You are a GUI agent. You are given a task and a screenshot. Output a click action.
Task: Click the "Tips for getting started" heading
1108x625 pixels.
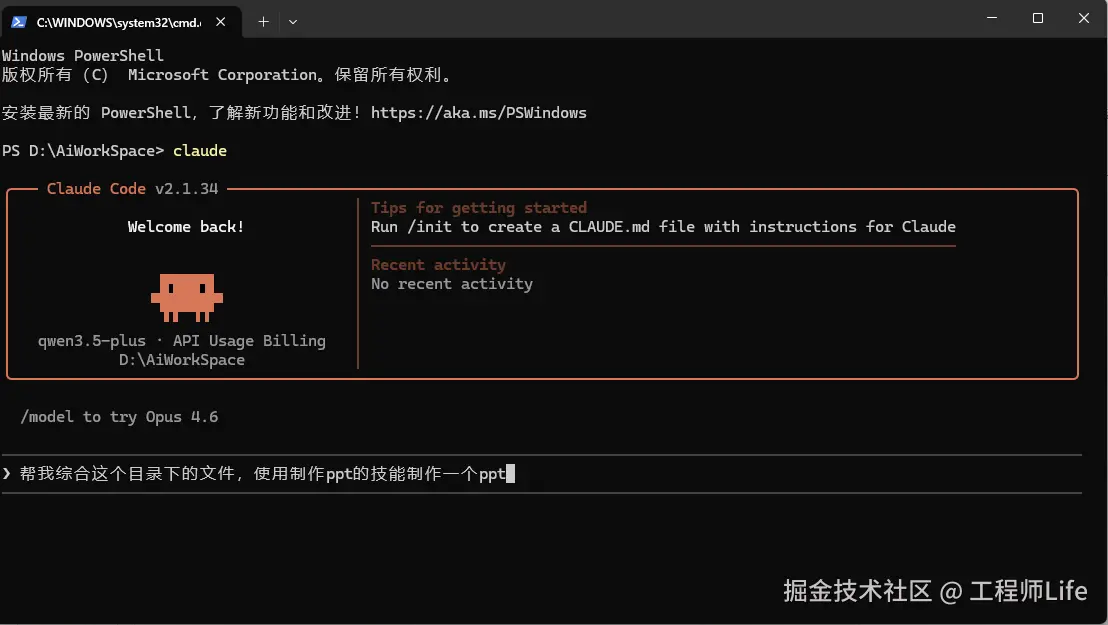pyautogui.click(x=478, y=208)
